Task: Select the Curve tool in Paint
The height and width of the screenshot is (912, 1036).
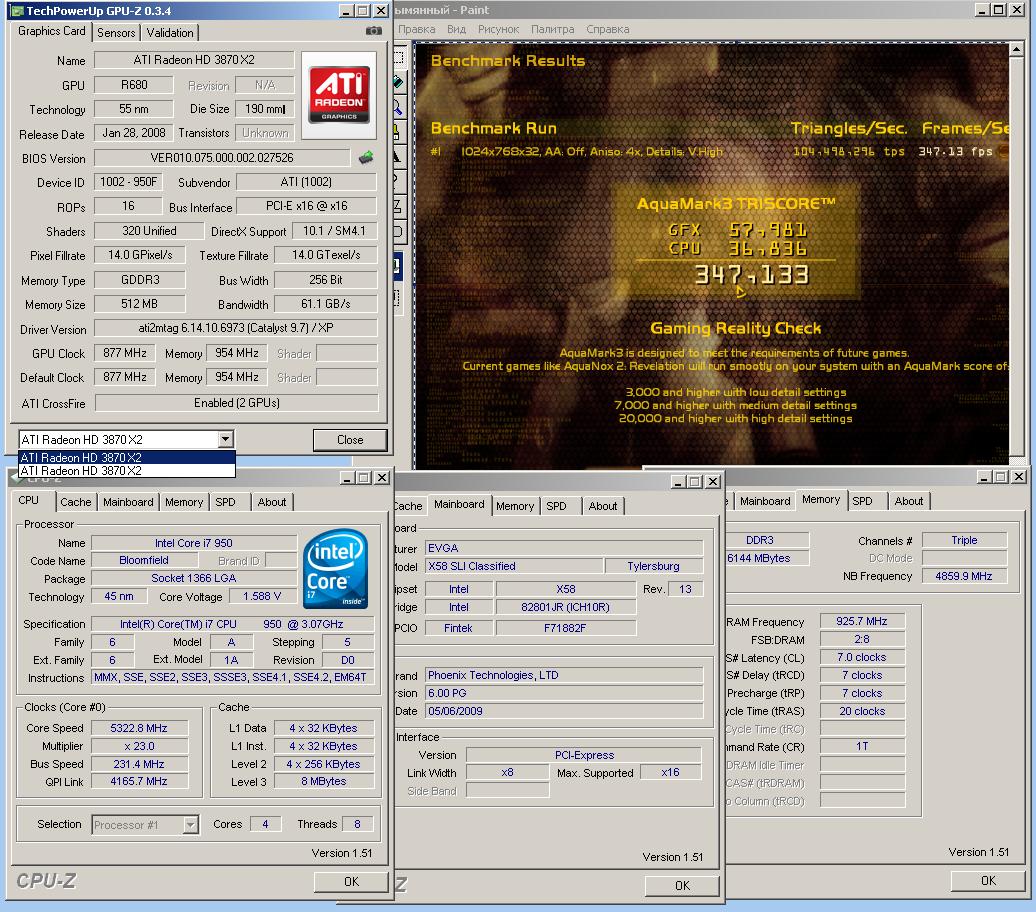Action: [x=398, y=181]
